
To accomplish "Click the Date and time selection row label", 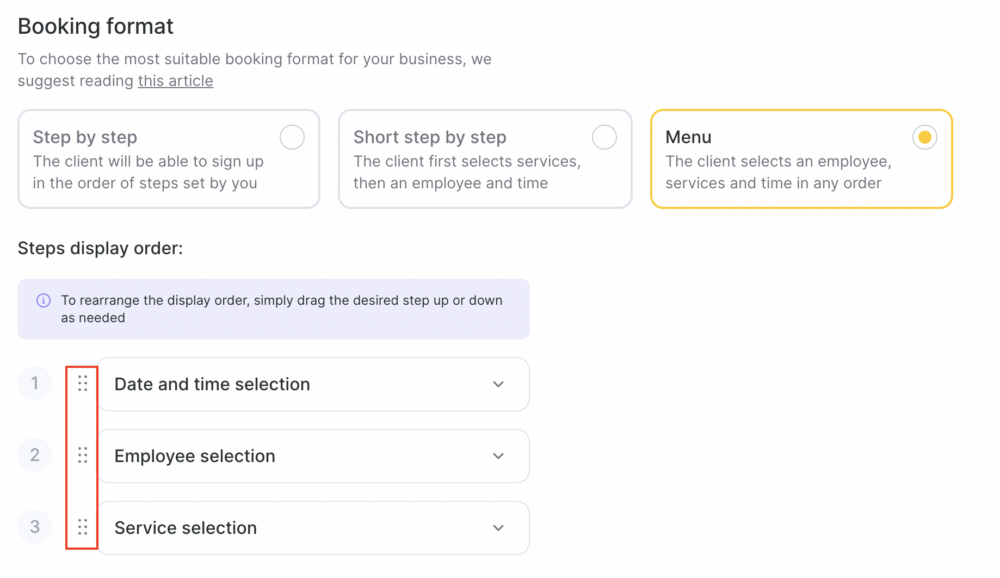I will point(212,384).
